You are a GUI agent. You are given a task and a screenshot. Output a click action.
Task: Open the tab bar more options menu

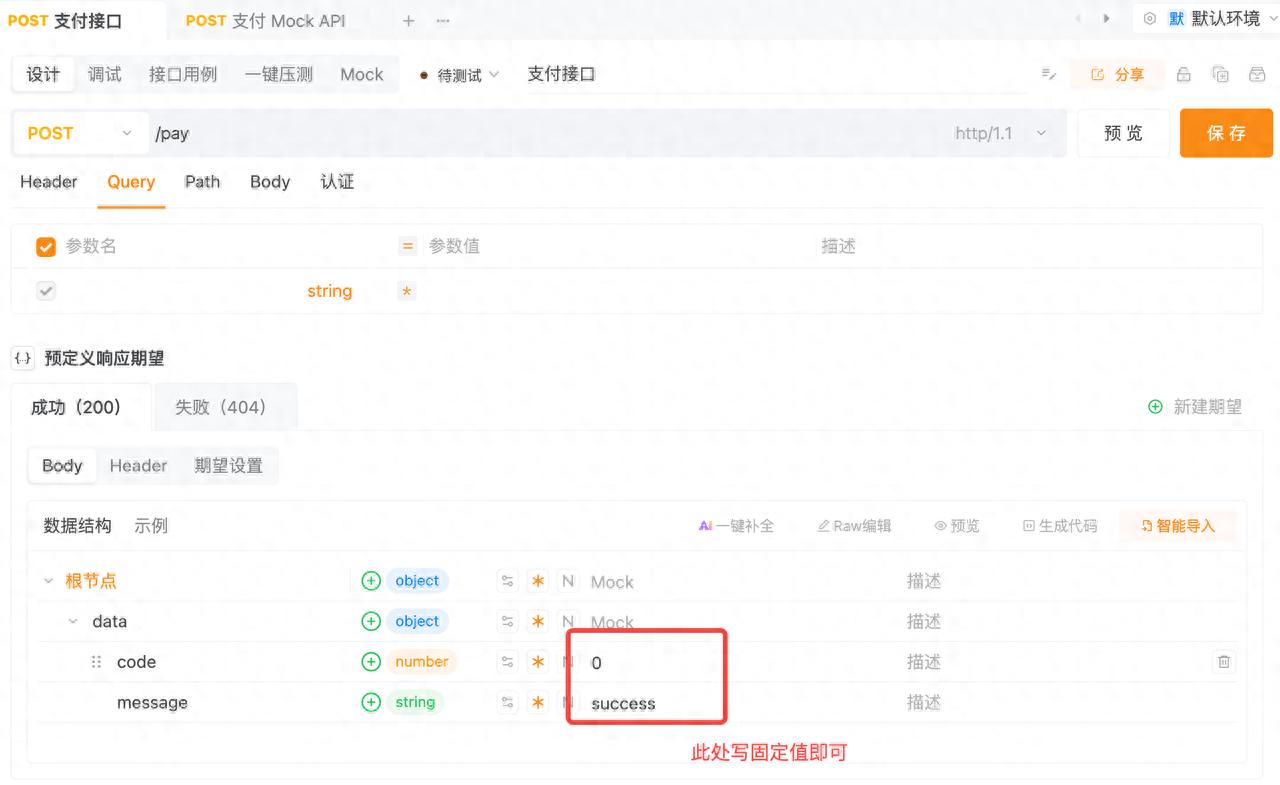pyautogui.click(x=443, y=20)
